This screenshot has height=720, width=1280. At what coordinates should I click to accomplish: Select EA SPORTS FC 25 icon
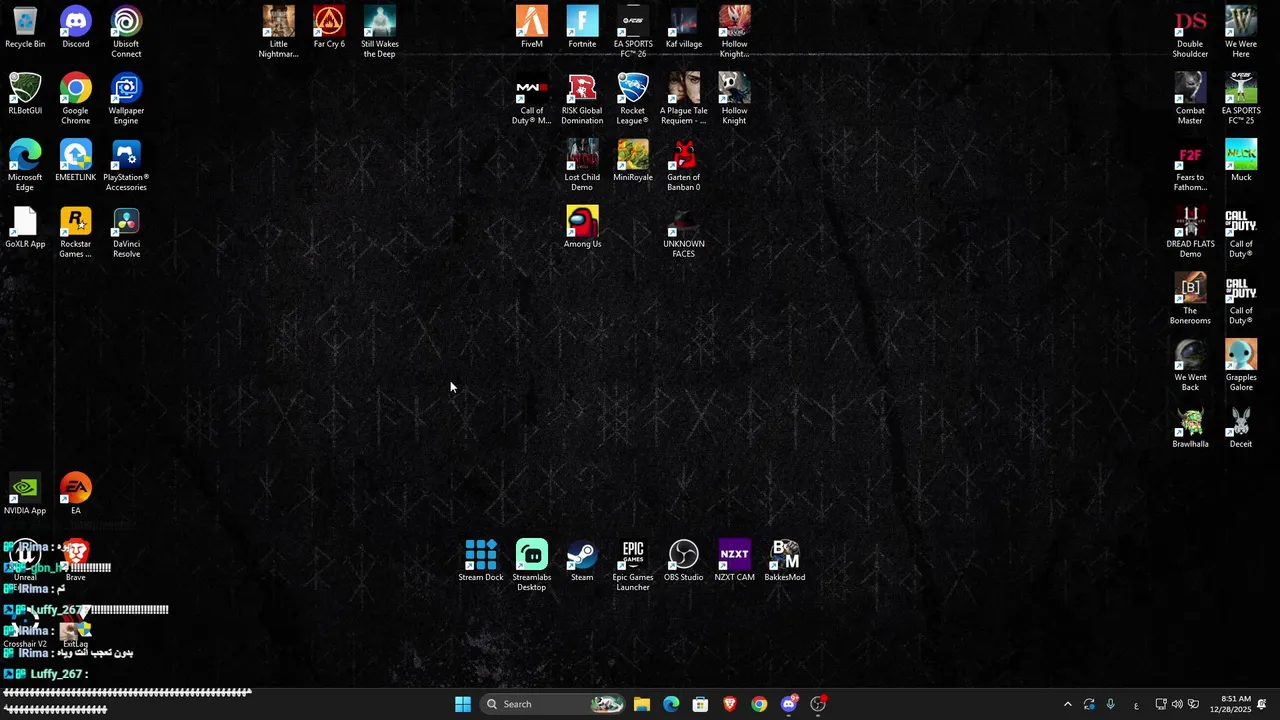(1241, 99)
